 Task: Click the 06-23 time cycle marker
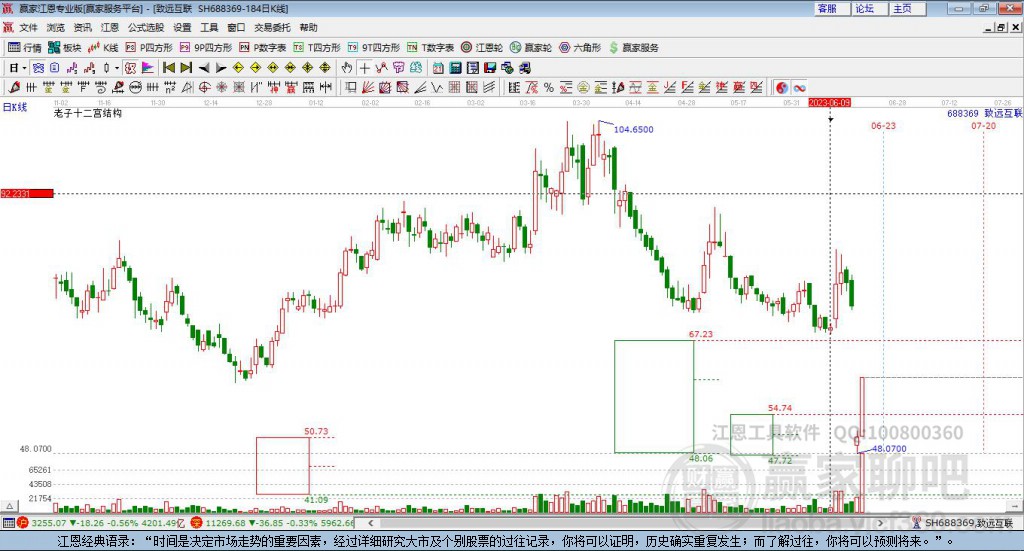click(x=883, y=125)
